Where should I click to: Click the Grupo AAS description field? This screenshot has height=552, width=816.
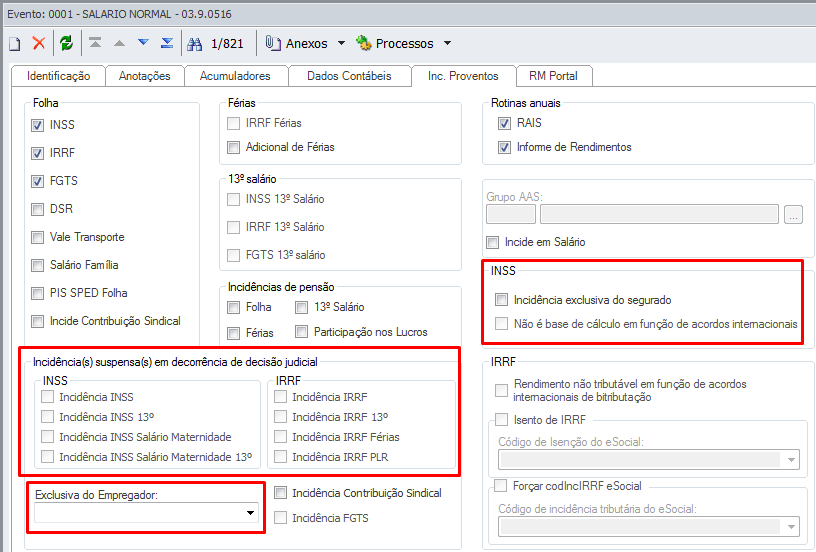pyautogui.click(x=659, y=214)
